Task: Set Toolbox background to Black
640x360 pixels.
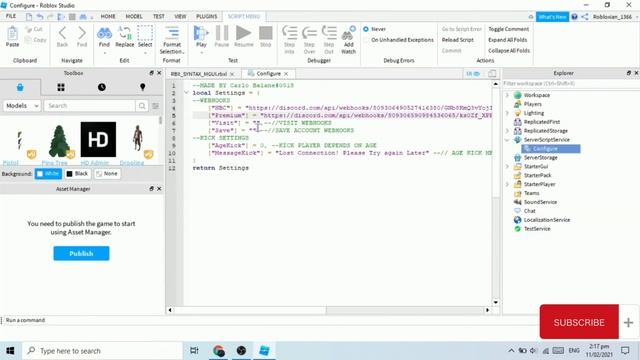Action: pos(77,173)
